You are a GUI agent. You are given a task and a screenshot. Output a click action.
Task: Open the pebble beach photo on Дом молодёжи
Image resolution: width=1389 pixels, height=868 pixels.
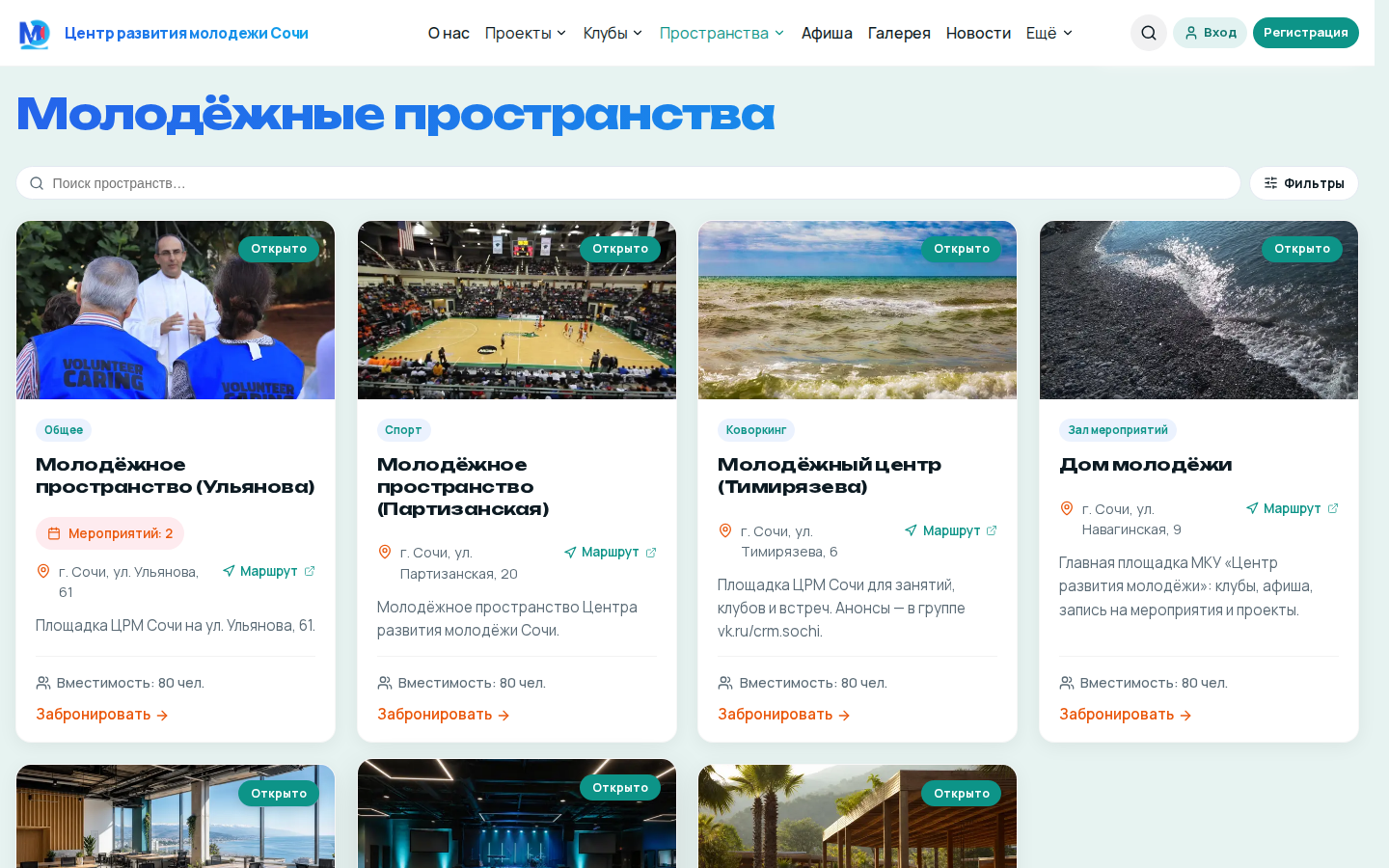tap(1199, 311)
